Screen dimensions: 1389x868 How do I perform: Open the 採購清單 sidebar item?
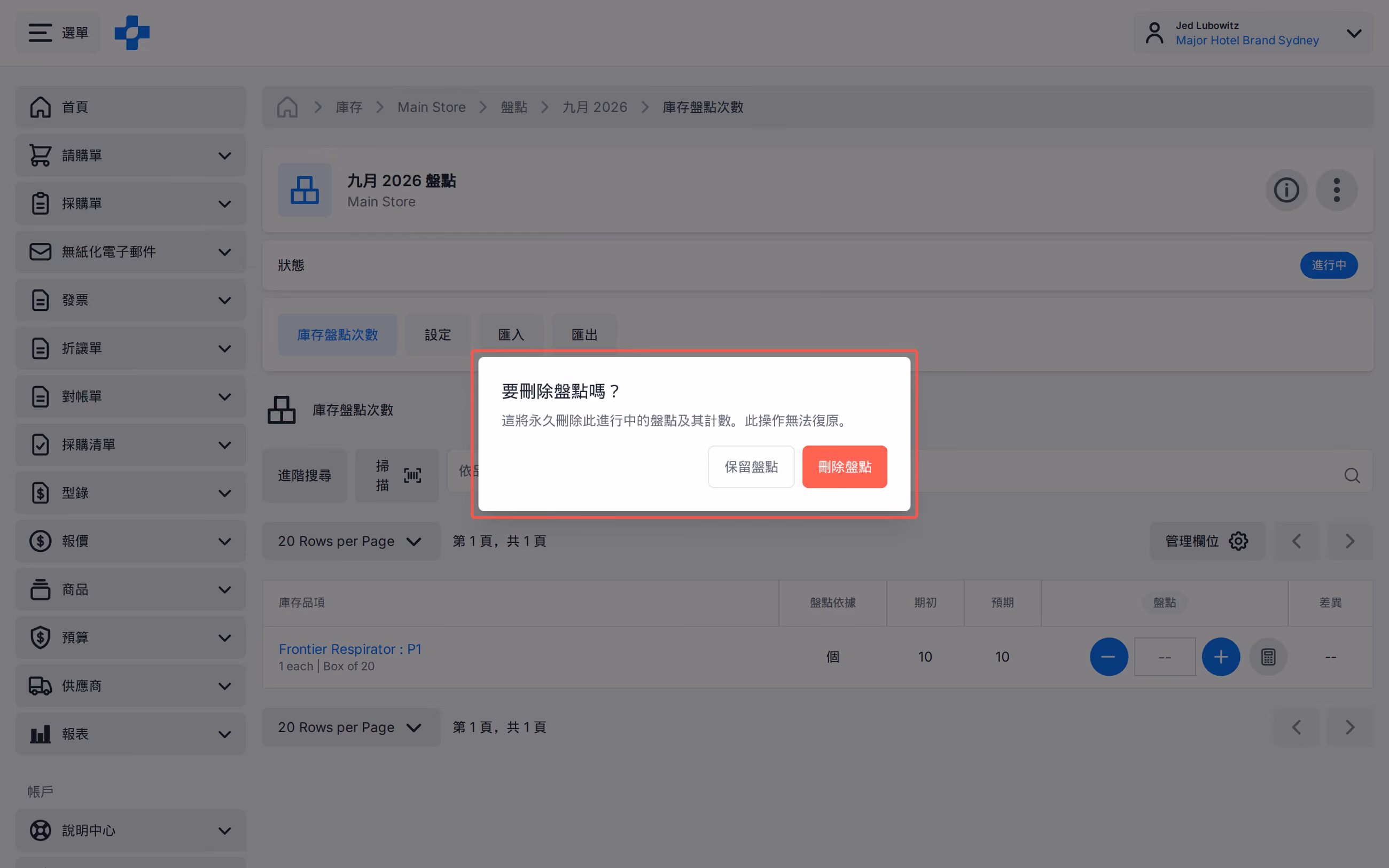tap(130, 445)
